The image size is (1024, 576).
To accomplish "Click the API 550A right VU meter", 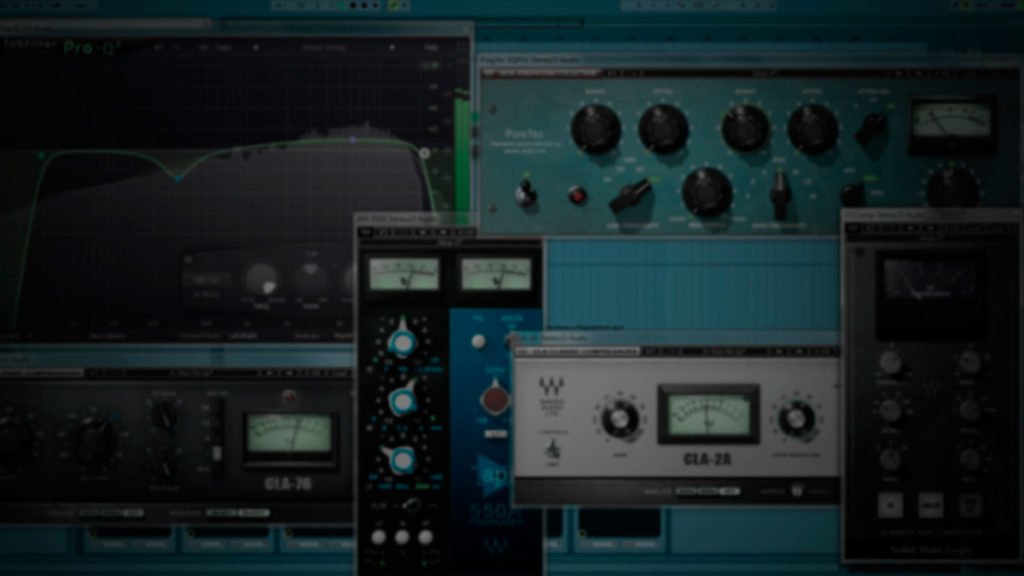I will 496,274.
